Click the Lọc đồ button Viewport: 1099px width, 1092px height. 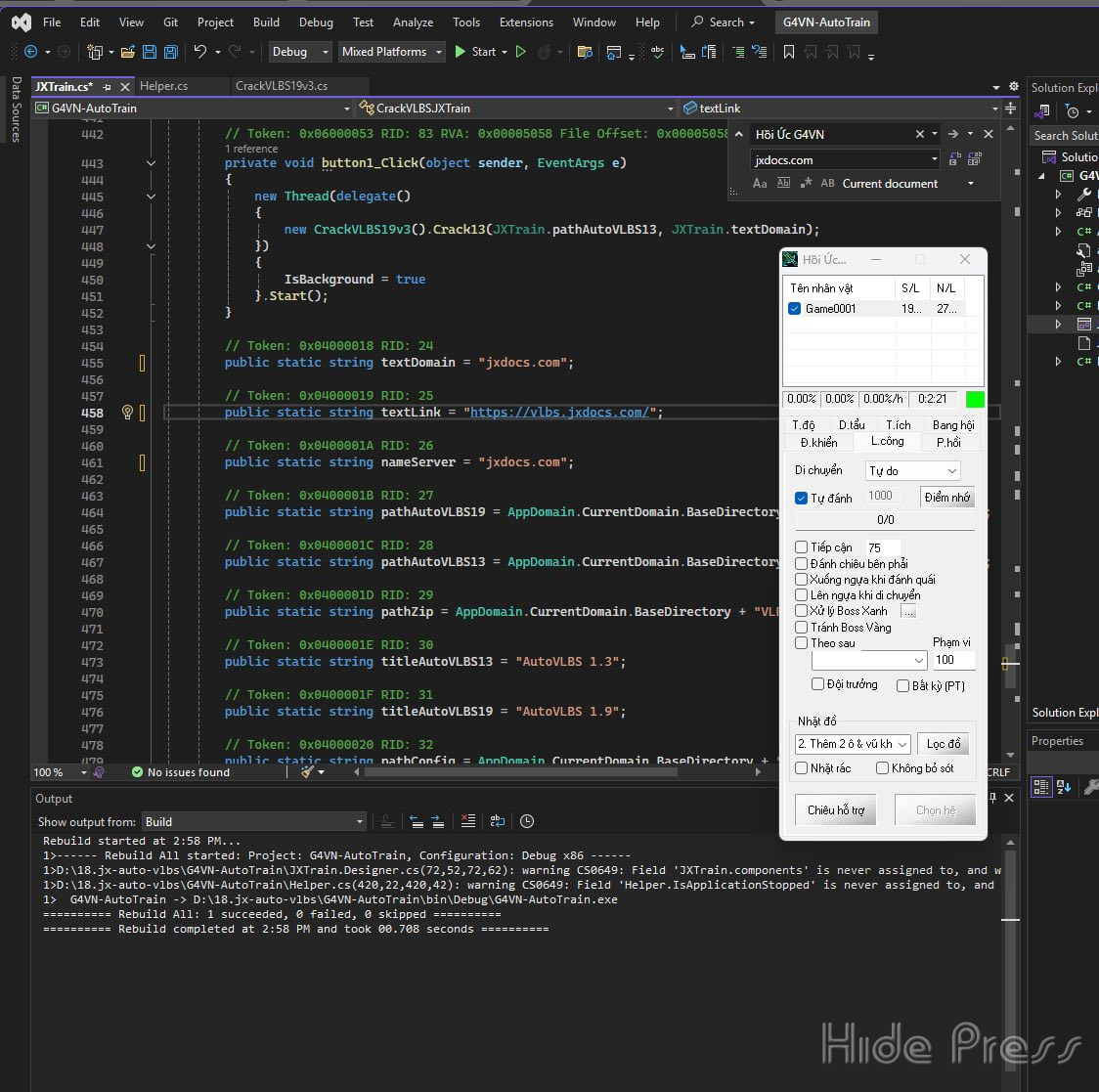tap(944, 744)
